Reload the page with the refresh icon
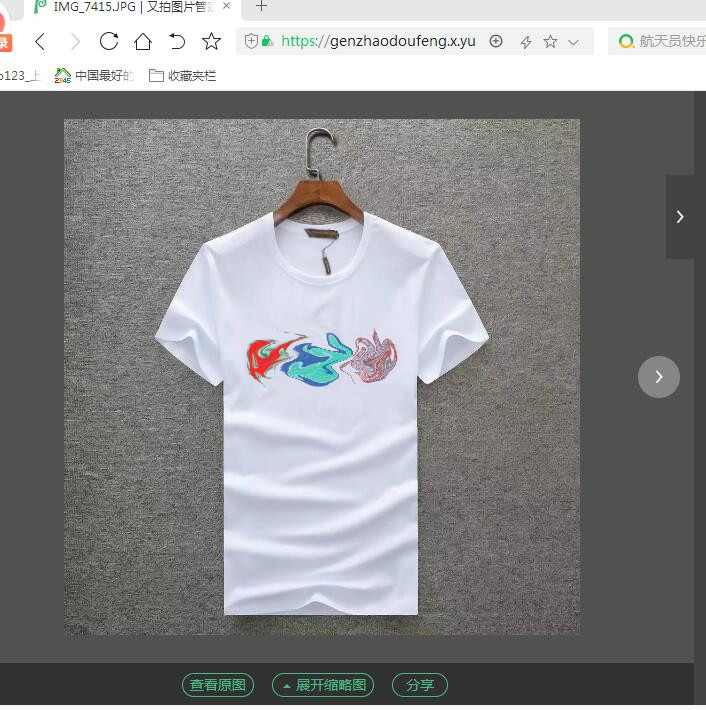The height and width of the screenshot is (710, 706). point(109,41)
